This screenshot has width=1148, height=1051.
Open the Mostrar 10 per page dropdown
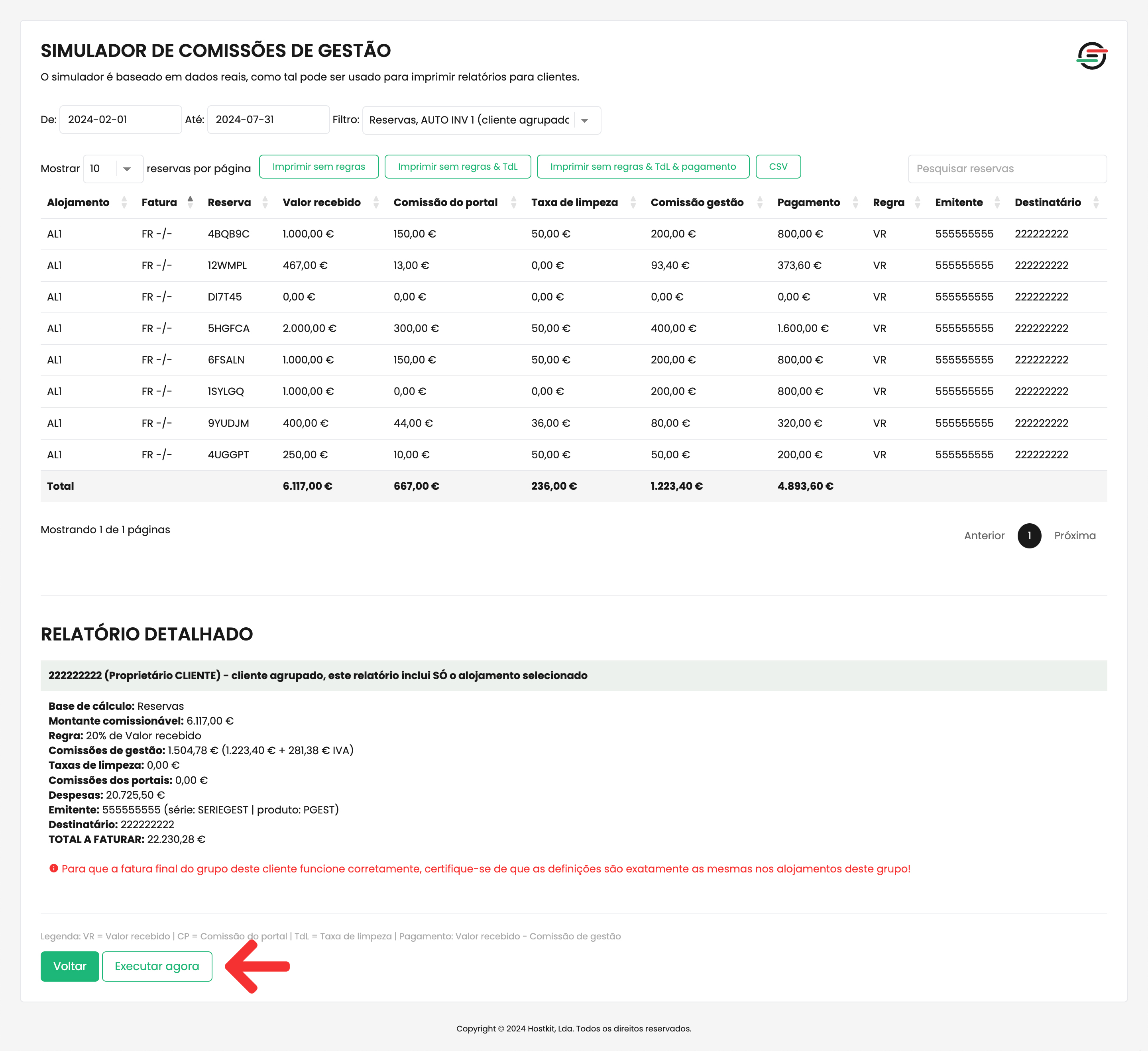(x=113, y=169)
